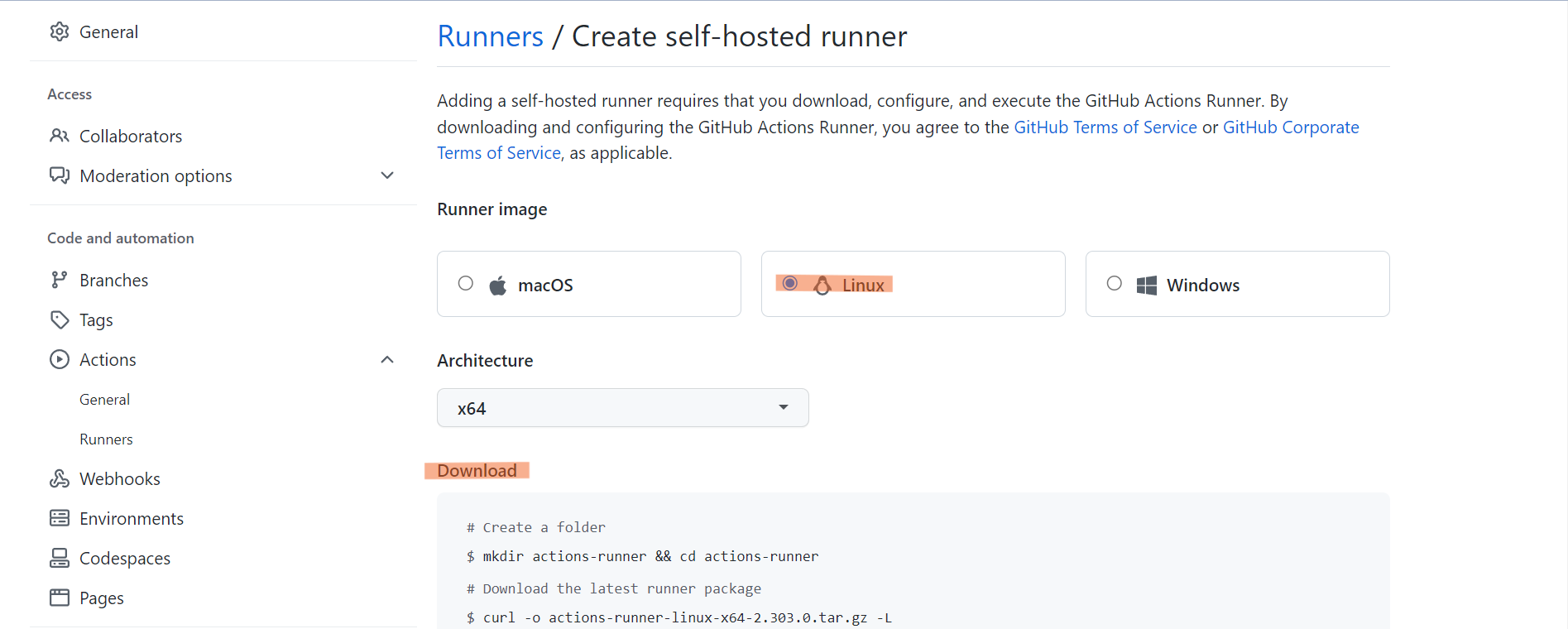This screenshot has height=629, width=1568.
Task: Select the Windows runner image radio button
Action: tap(1115, 284)
